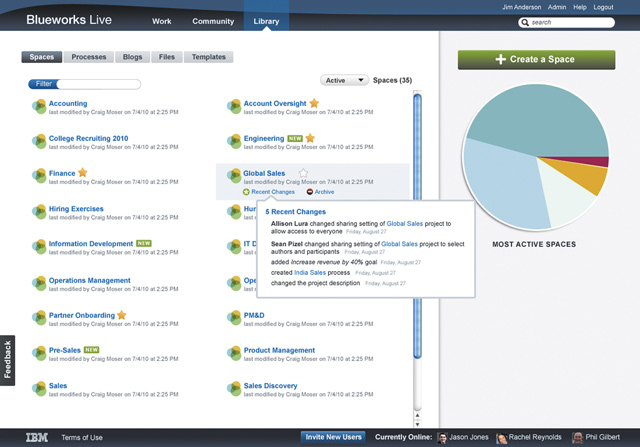Click the Filter input field
640x447 pixels.
98,84
